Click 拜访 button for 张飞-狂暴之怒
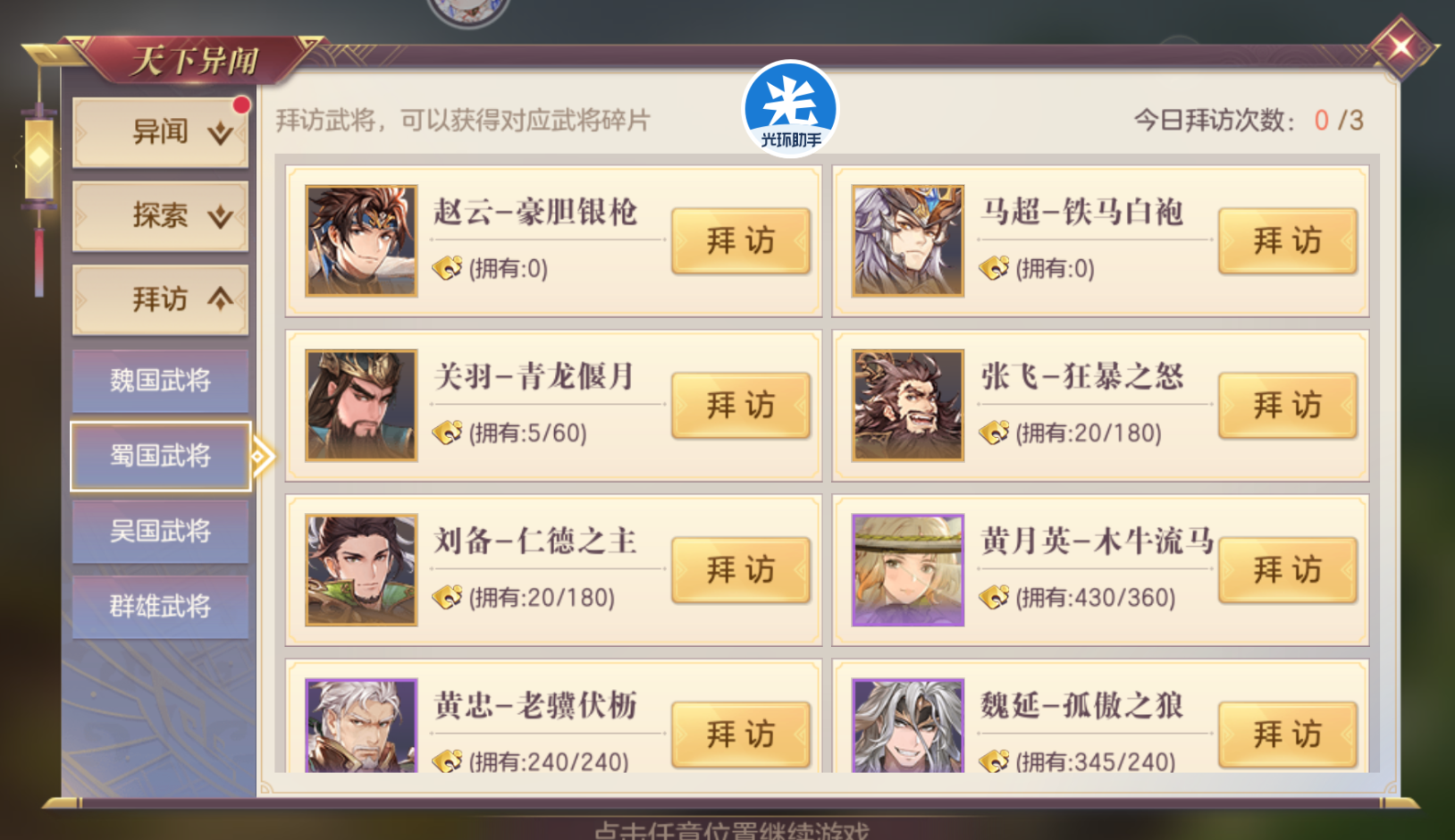Screen dimensions: 1455x840 [1288, 405]
